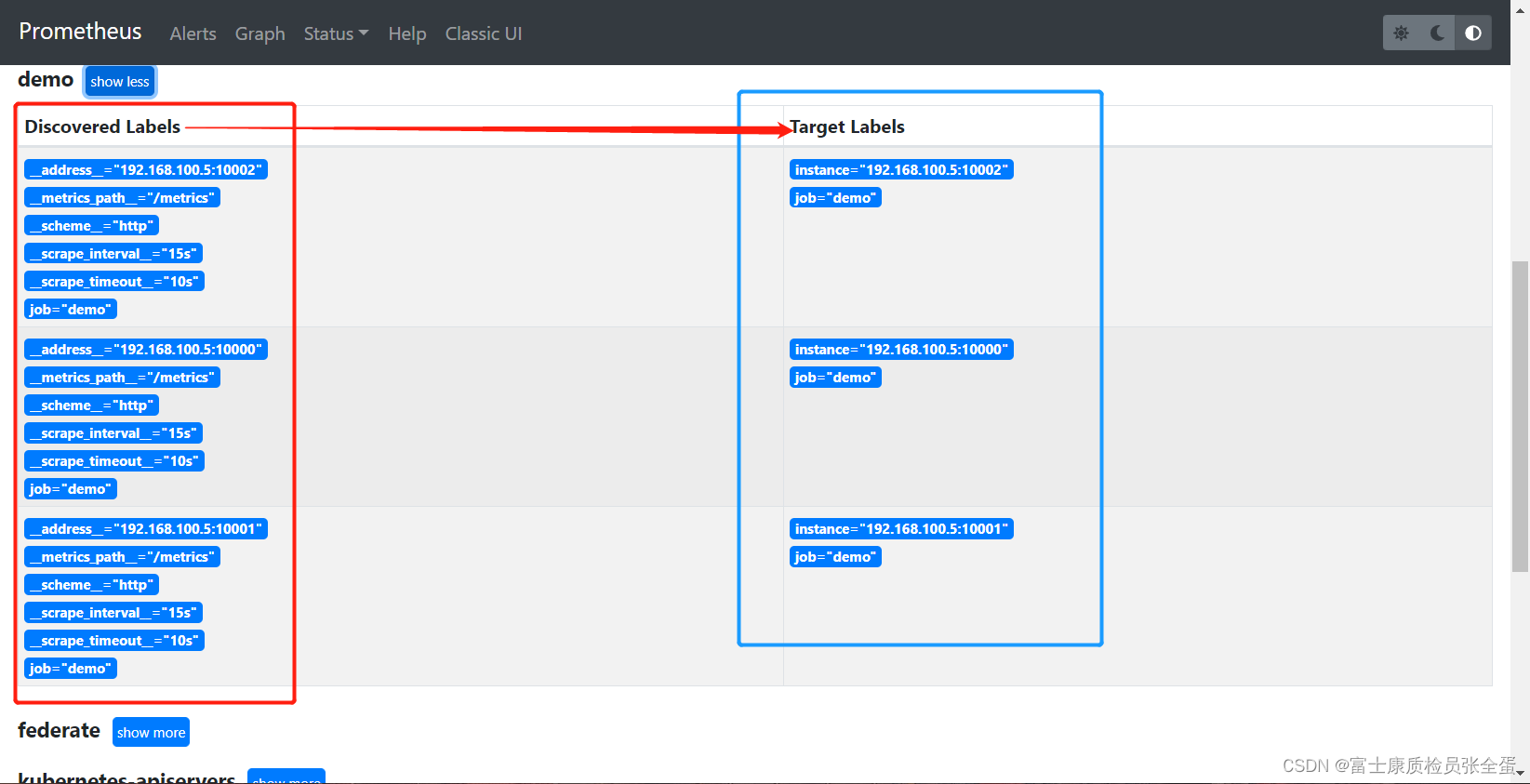The image size is (1530, 784).
Task: Click __metrics_path__ label in the 10002 target row
Action: point(122,198)
